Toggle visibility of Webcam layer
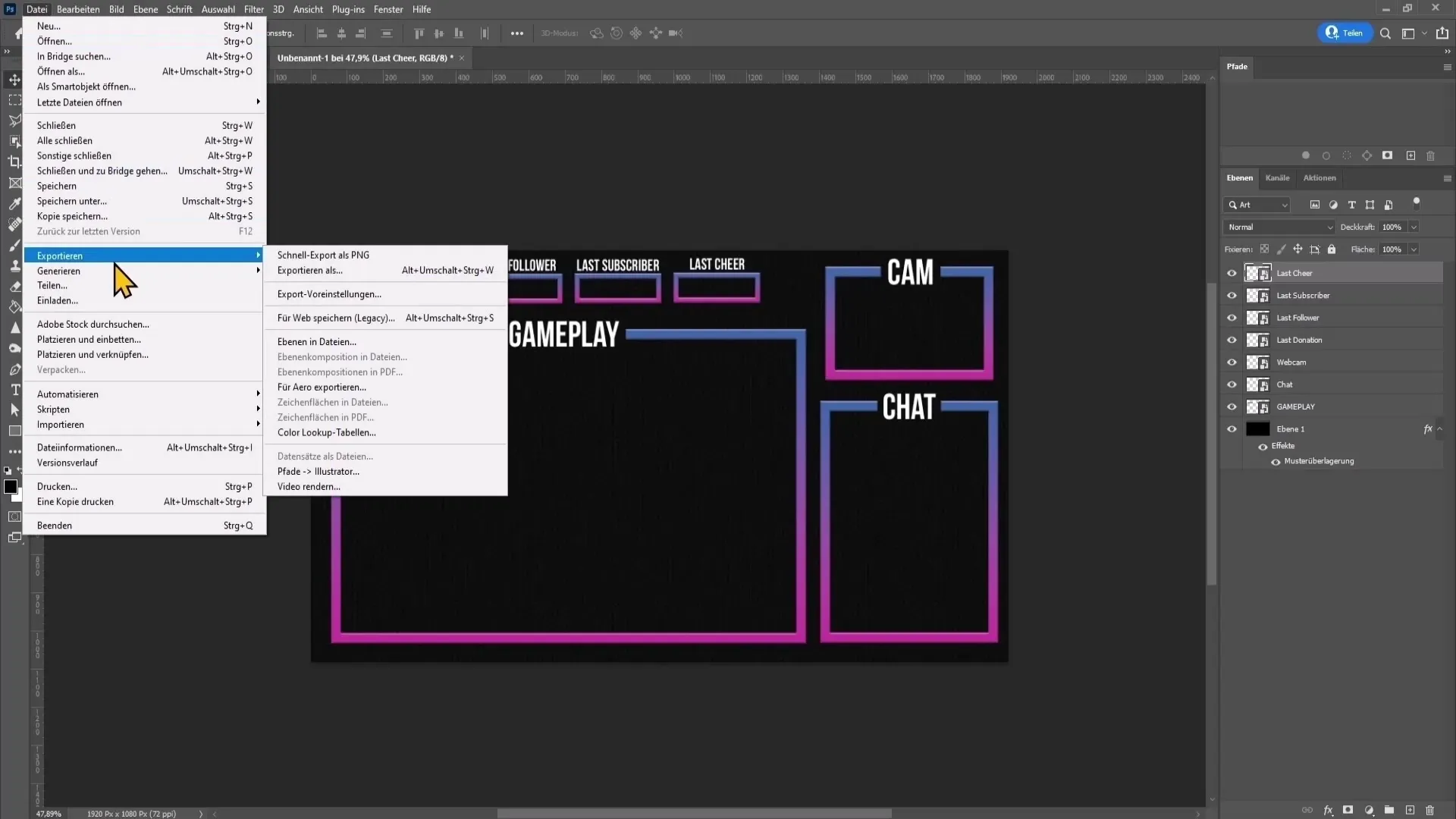The image size is (1456, 819). tap(1232, 362)
